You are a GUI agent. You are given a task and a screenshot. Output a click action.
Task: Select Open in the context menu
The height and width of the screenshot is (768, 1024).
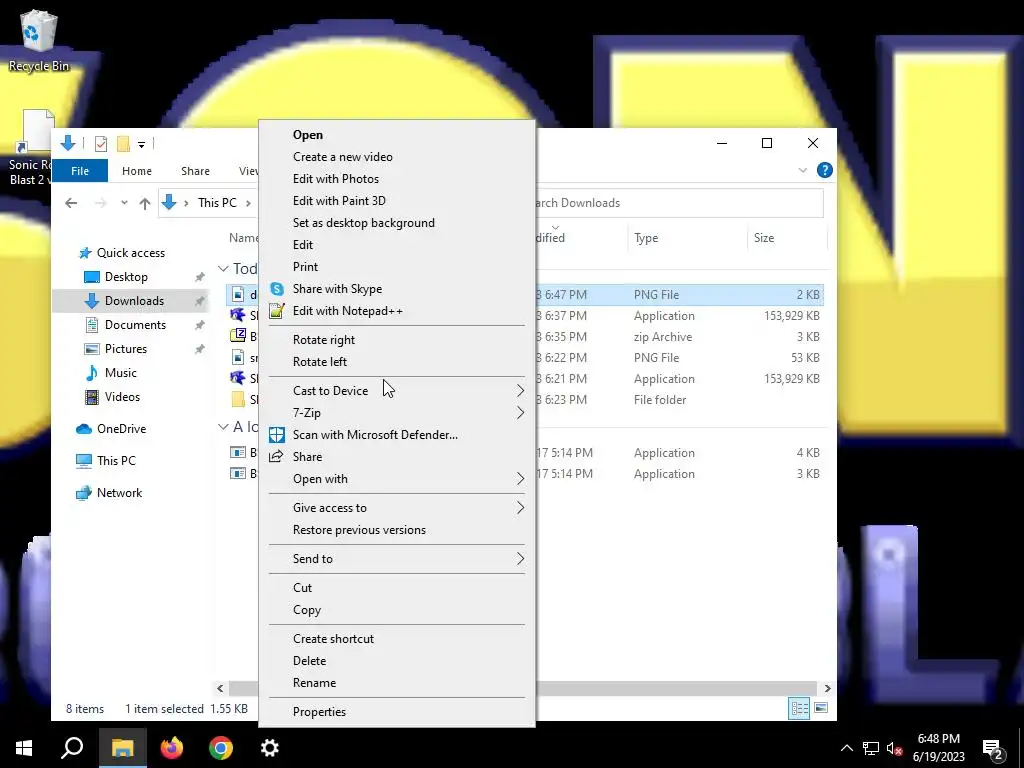(397, 135)
